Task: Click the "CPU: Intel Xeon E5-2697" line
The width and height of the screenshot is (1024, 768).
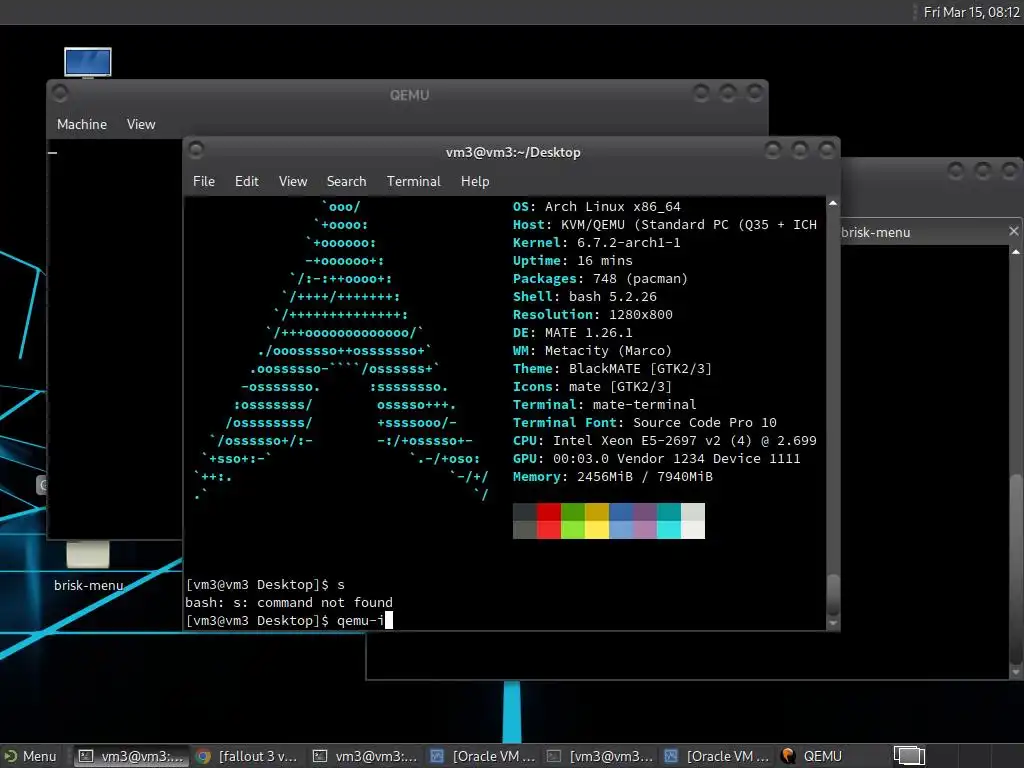Action: tap(665, 441)
